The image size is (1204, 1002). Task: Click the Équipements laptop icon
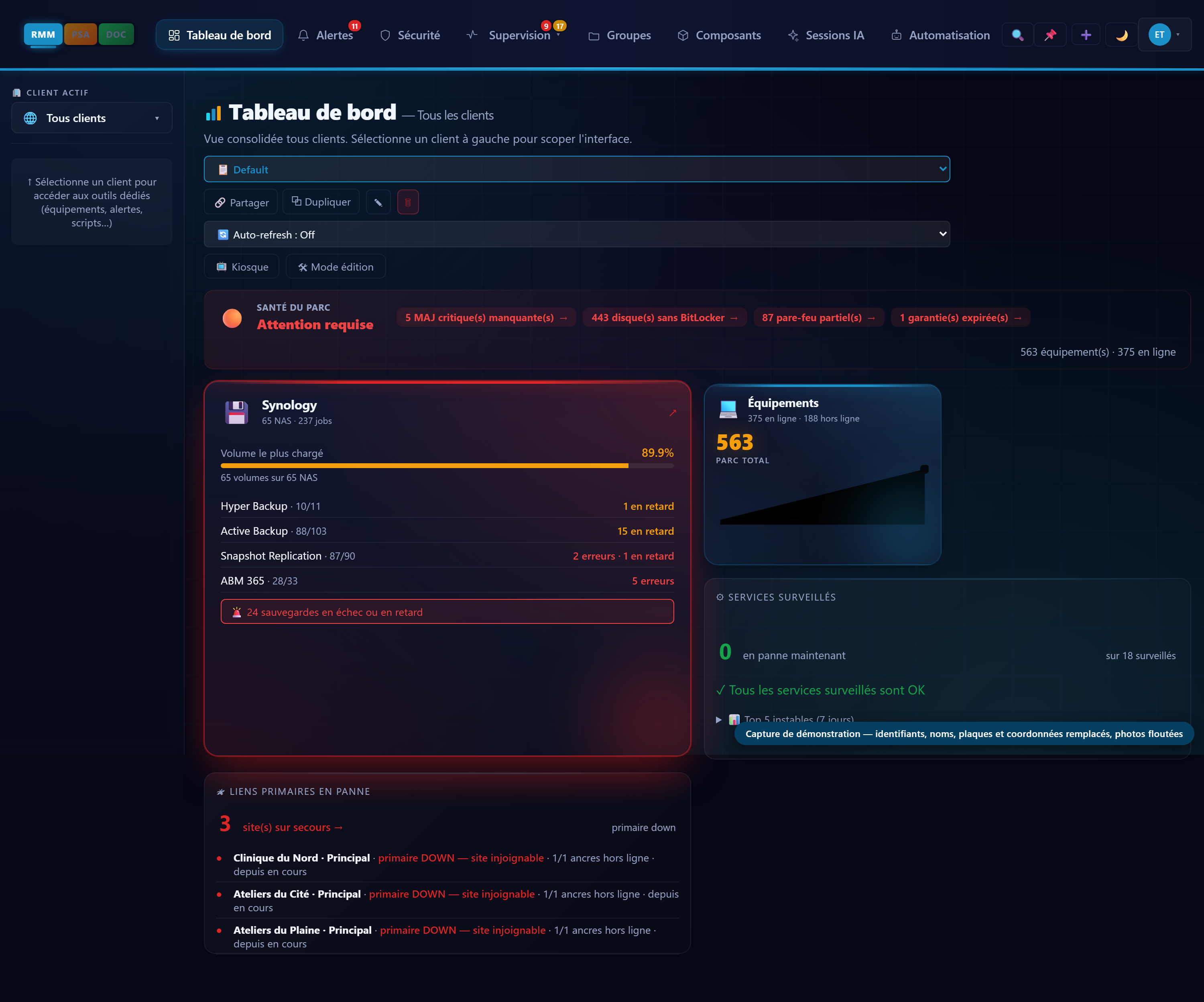tap(728, 409)
